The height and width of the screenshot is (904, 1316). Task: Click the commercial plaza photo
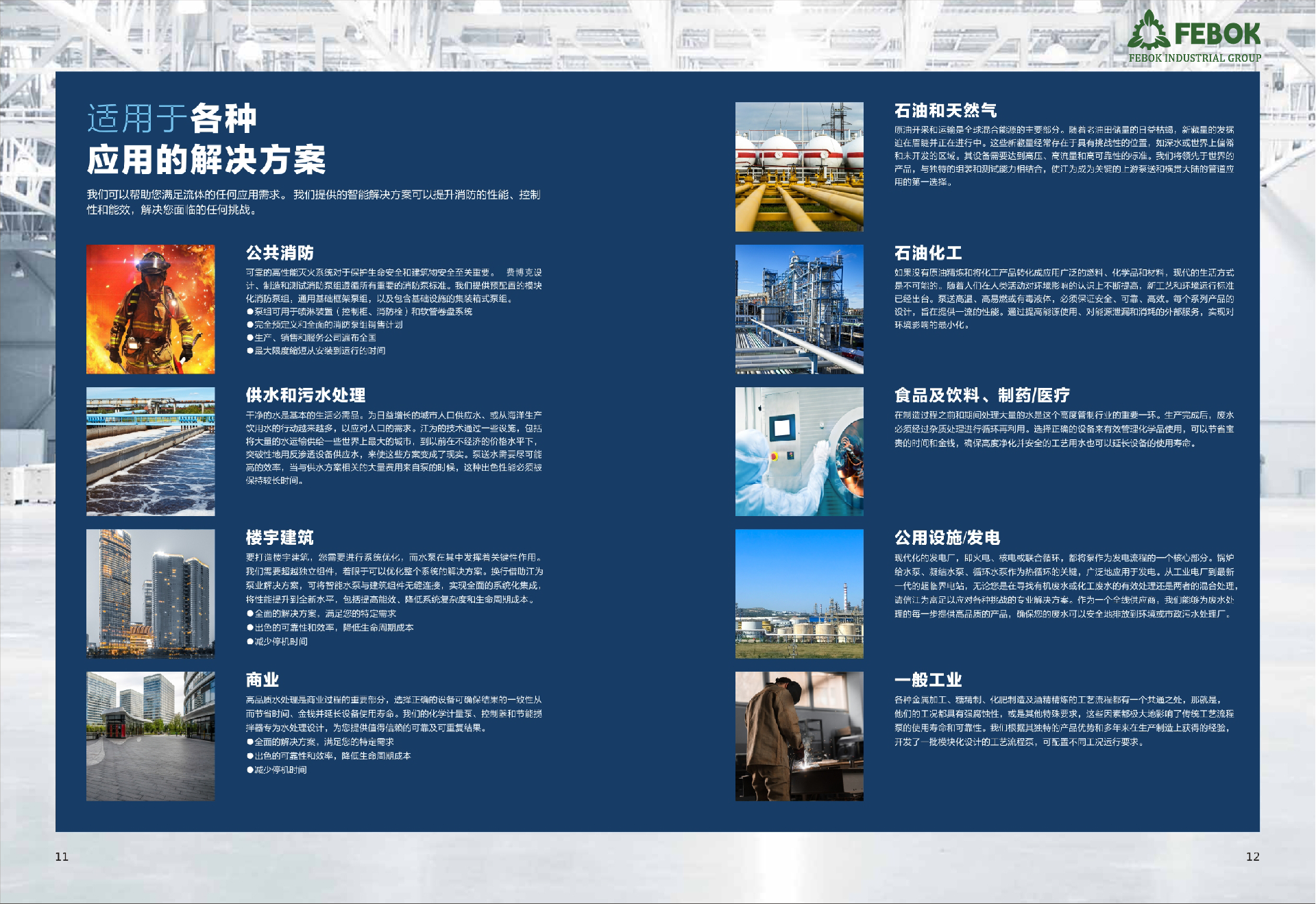click(150, 736)
